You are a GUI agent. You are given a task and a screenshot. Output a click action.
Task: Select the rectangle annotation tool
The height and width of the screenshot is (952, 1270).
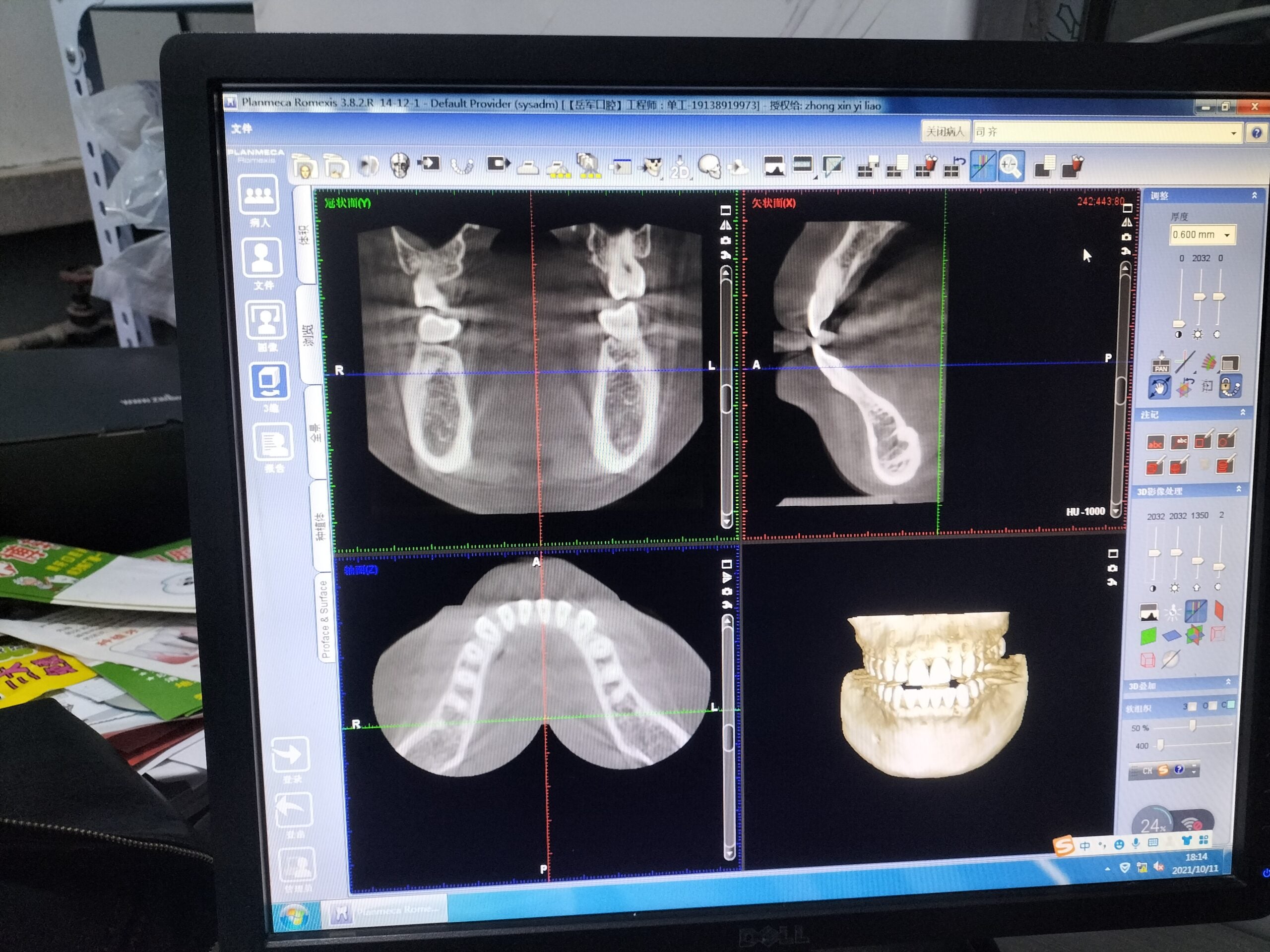tap(1203, 440)
